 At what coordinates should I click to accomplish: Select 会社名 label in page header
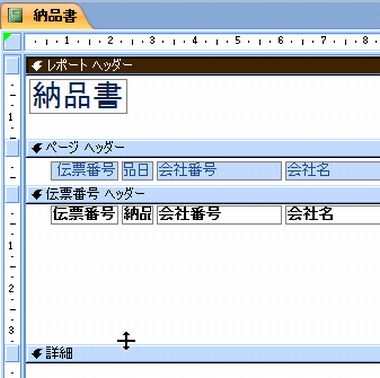(x=333, y=170)
